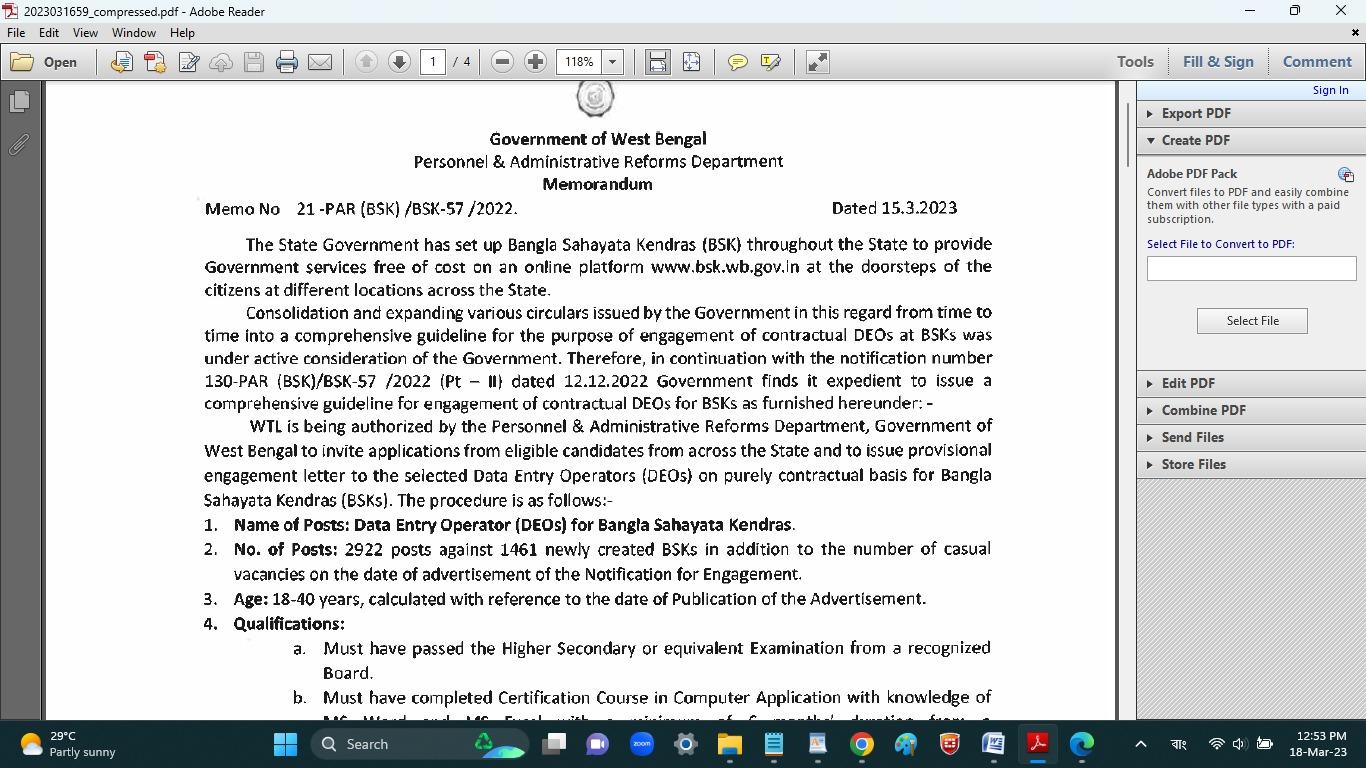Click the 'Dated 15.3.2023' text

[x=894, y=208]
